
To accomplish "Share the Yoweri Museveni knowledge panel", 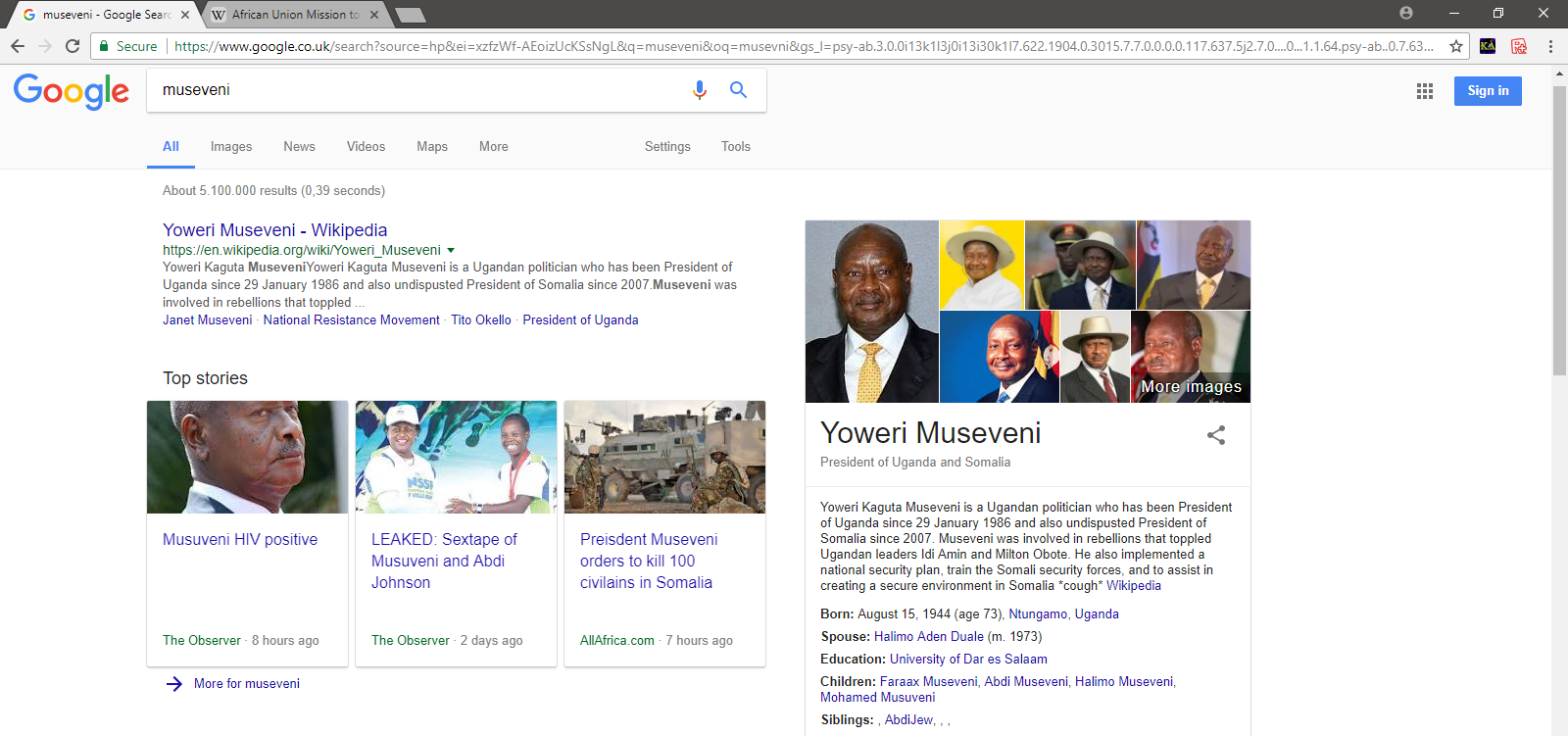I will (x=1215, y=435).
